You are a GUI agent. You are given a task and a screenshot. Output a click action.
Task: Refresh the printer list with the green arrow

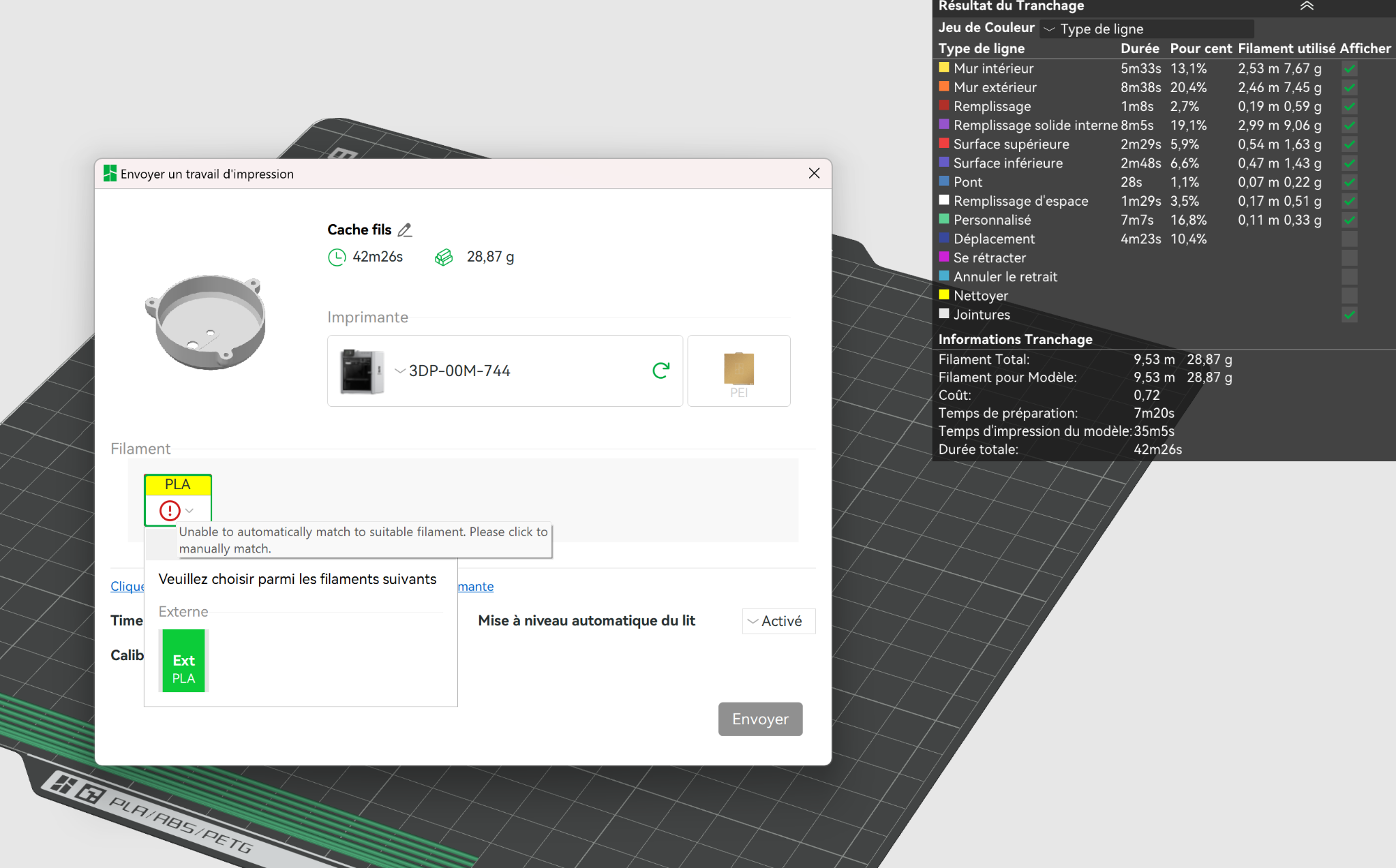(x=661, y=371)
